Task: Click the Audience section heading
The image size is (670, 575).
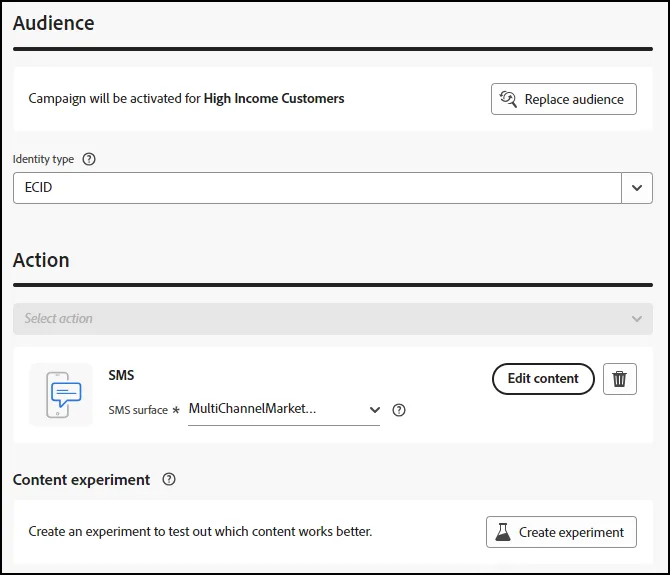Action: coord(53,23)
